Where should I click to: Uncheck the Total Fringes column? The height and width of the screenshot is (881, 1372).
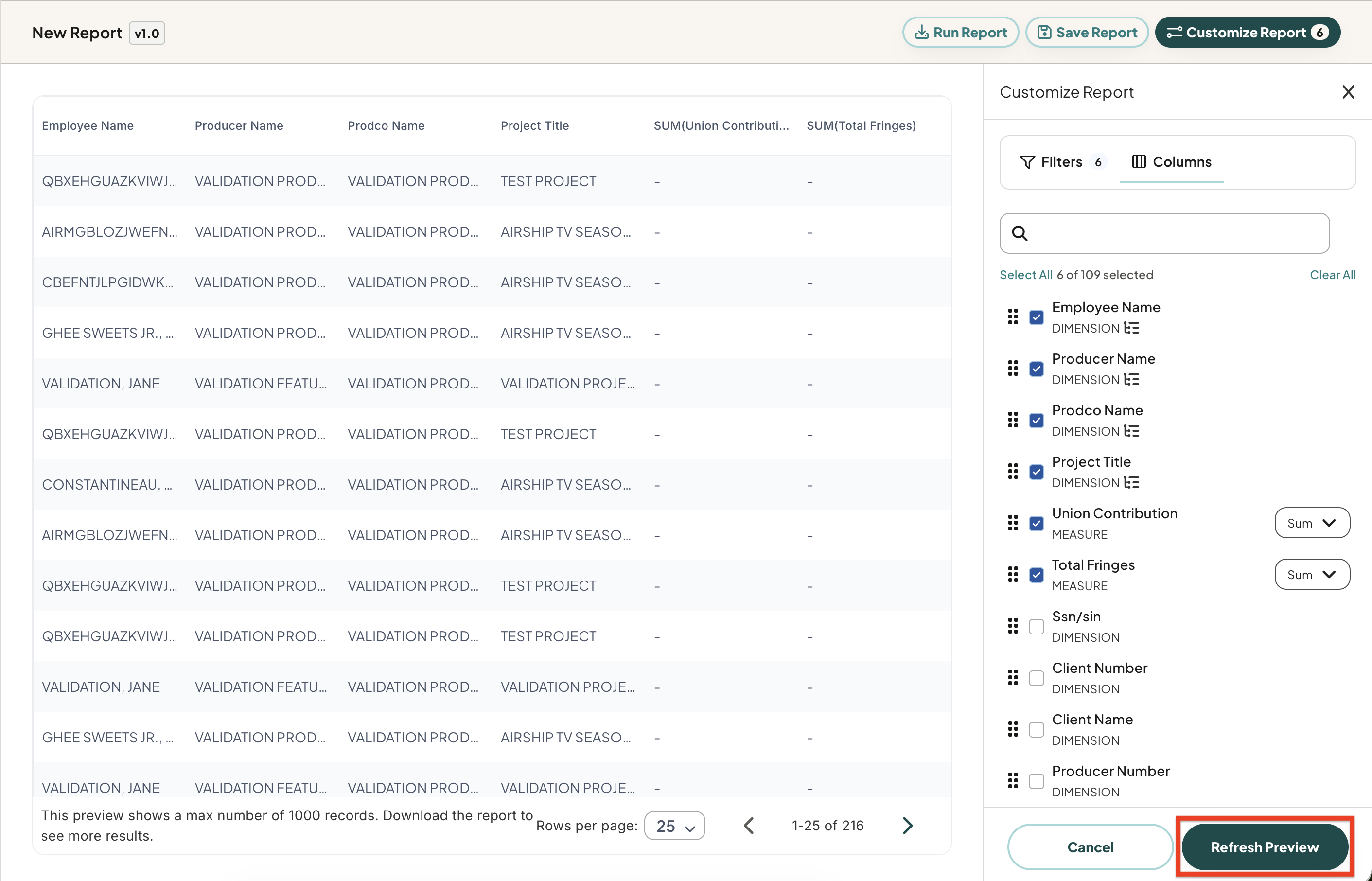click(1036, 575)
